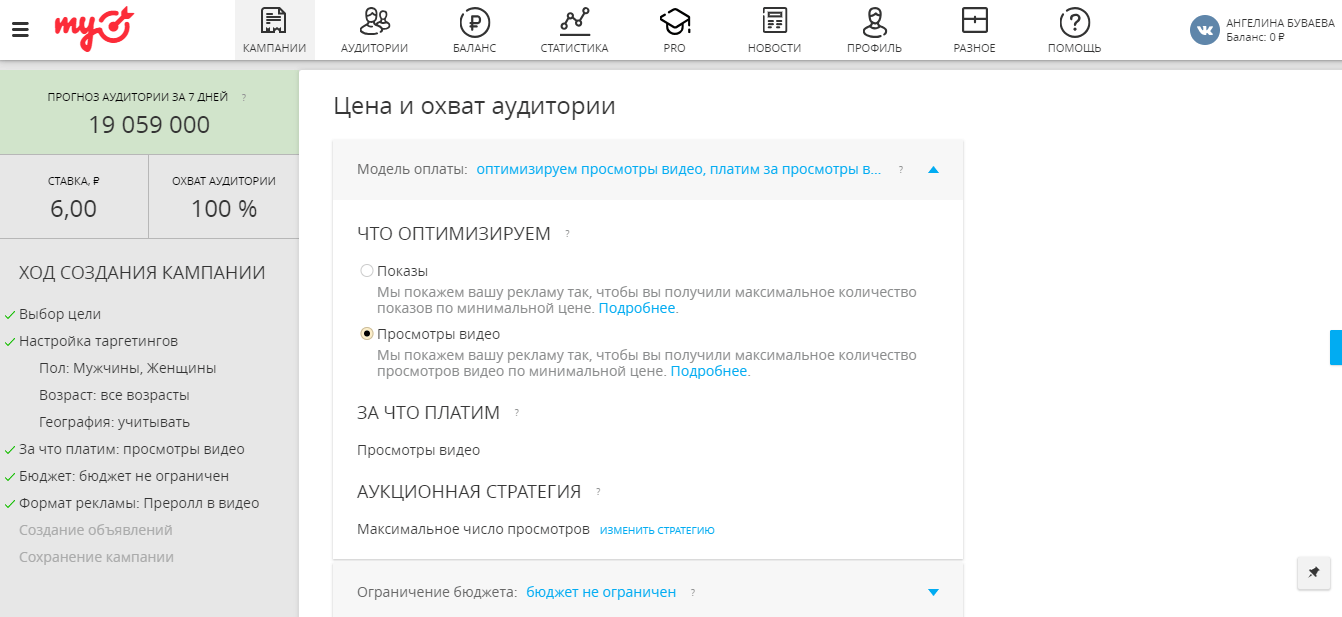Check Новости via the news icon

point(773,22)
